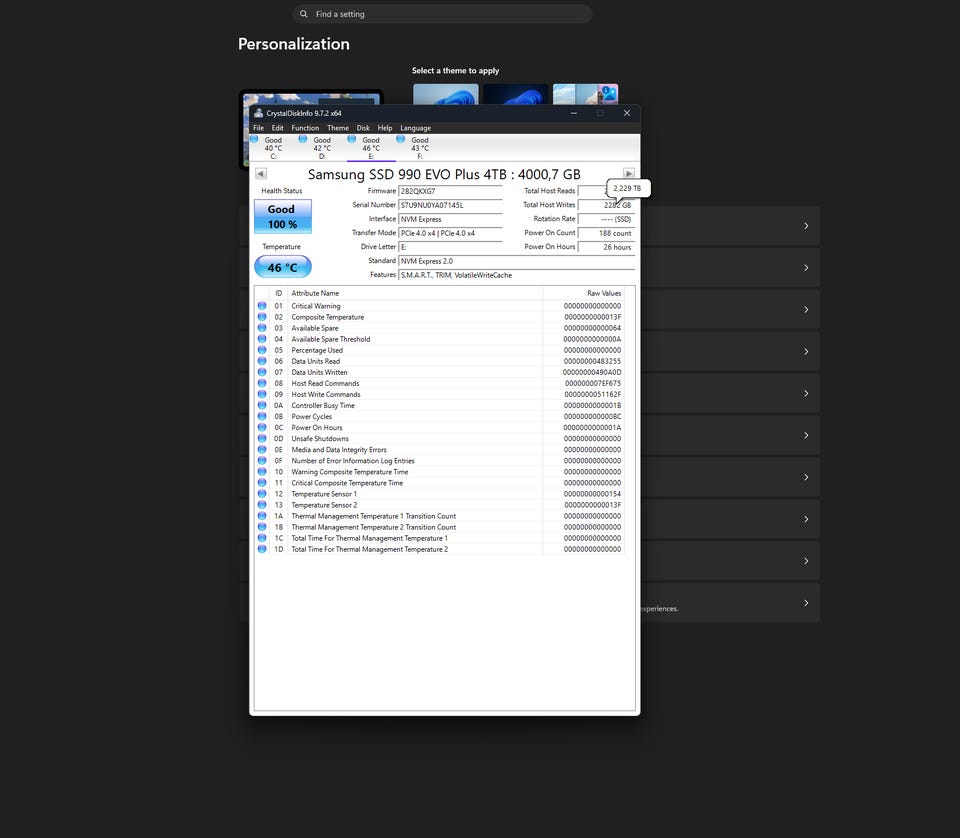Viewport: 960px width, 838px height.
Task: Open the Theme menu
Action: 338,128
